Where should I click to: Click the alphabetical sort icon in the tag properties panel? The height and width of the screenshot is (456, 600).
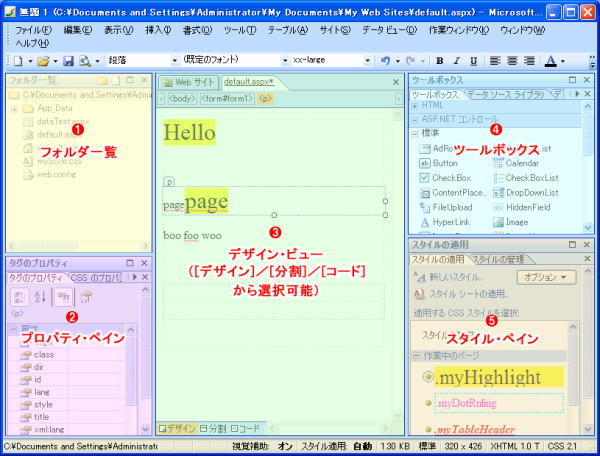(41, 297)
